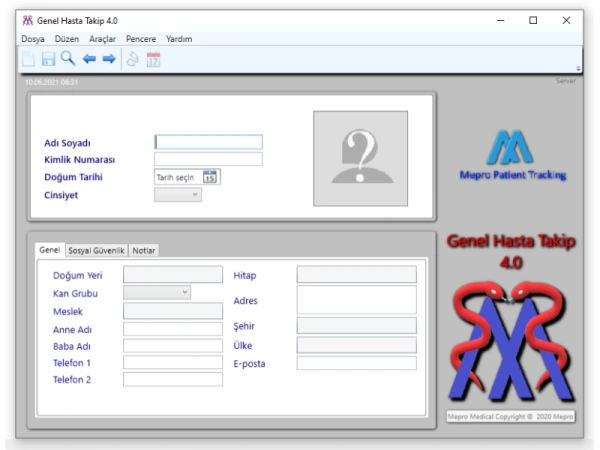The height and width of the screenshot is (450, 600).
Task: Switch to the Genel tab
Action: 50,250
